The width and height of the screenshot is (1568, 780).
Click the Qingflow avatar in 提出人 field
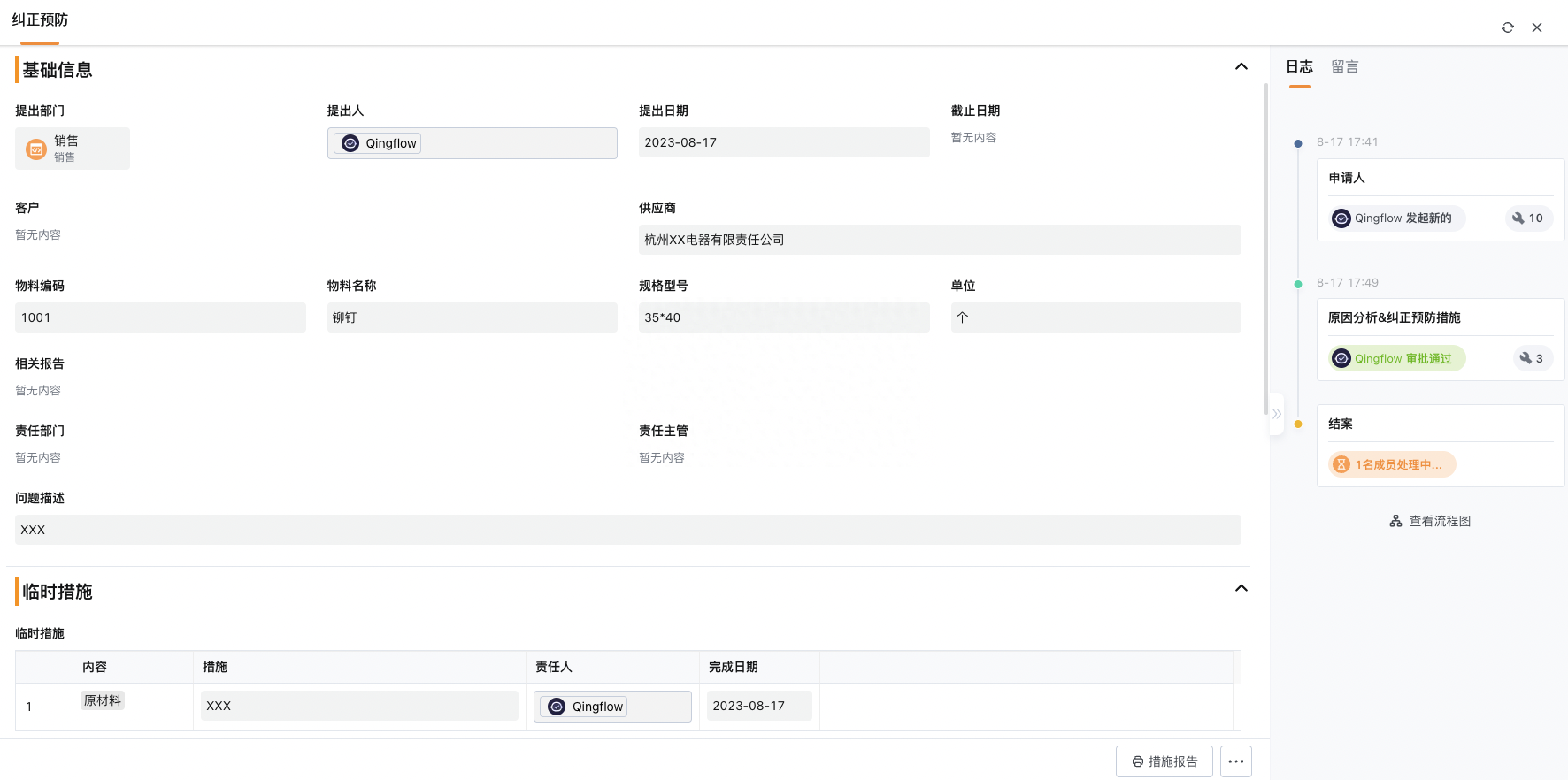pyautogui.click(x=350, y=143)
